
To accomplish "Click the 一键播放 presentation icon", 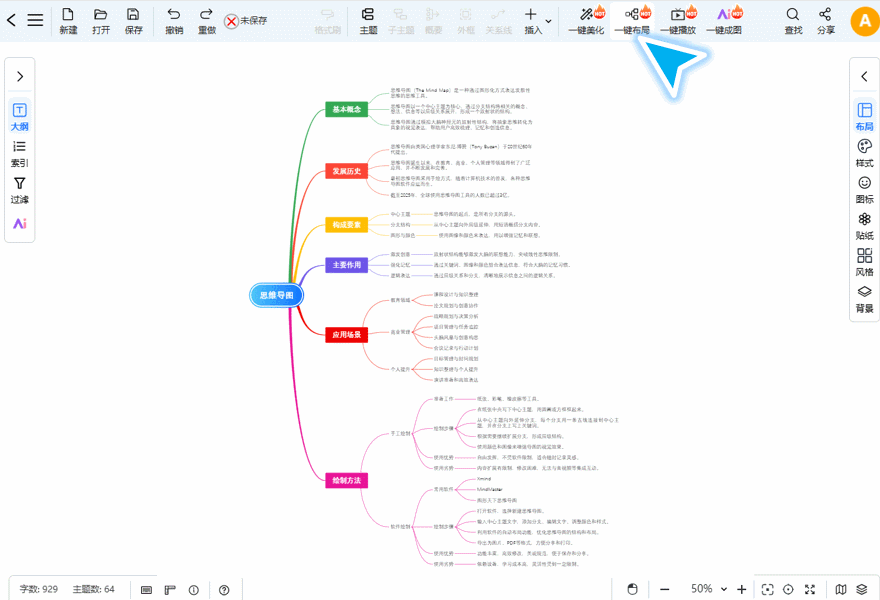I will tap(678, 21).
